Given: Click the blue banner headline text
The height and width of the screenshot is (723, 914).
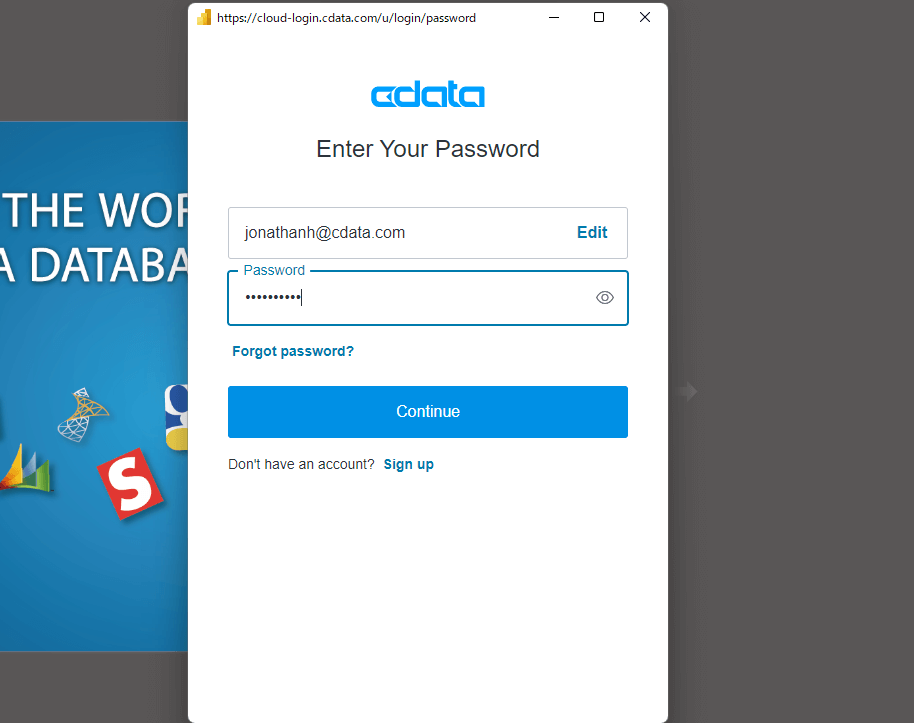Looking at the screenshot, I should point(94,237).
